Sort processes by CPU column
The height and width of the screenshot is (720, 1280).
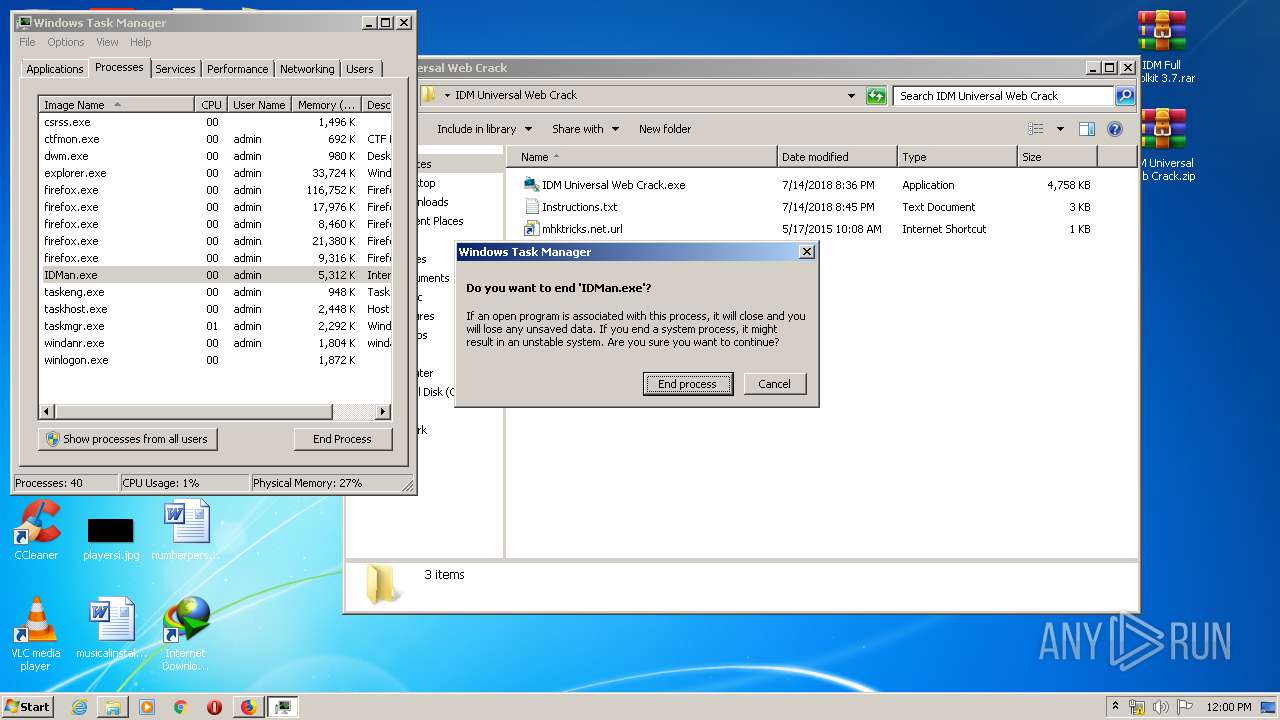tap(211, 105)
